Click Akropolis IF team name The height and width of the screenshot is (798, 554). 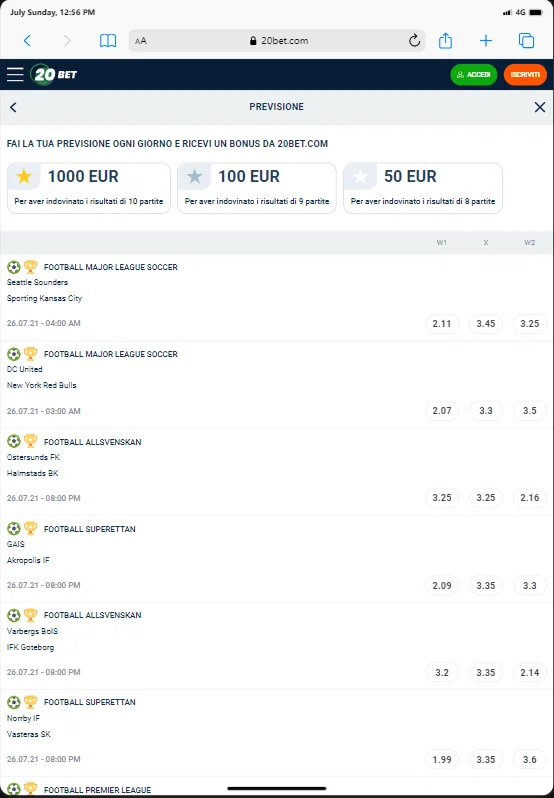(x=28, y=560)
